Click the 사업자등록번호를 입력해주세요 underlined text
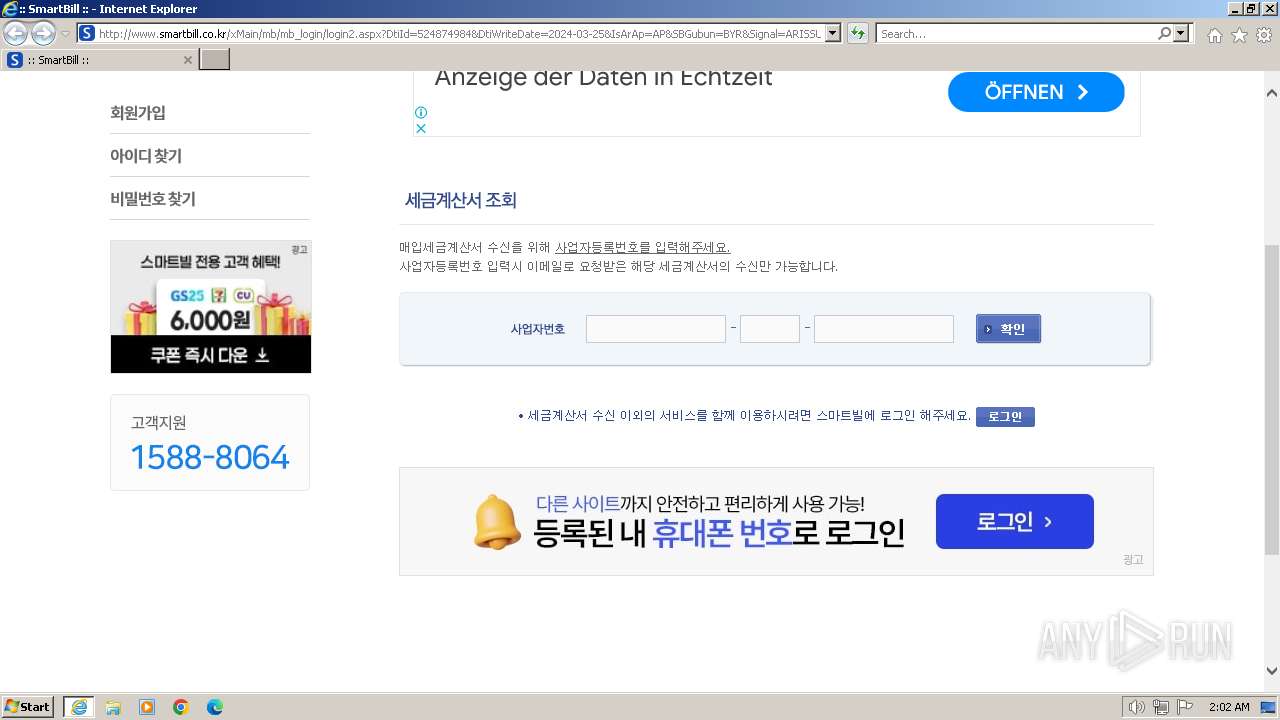Screen dimensions: 1280x720 (x=643, y=247)
